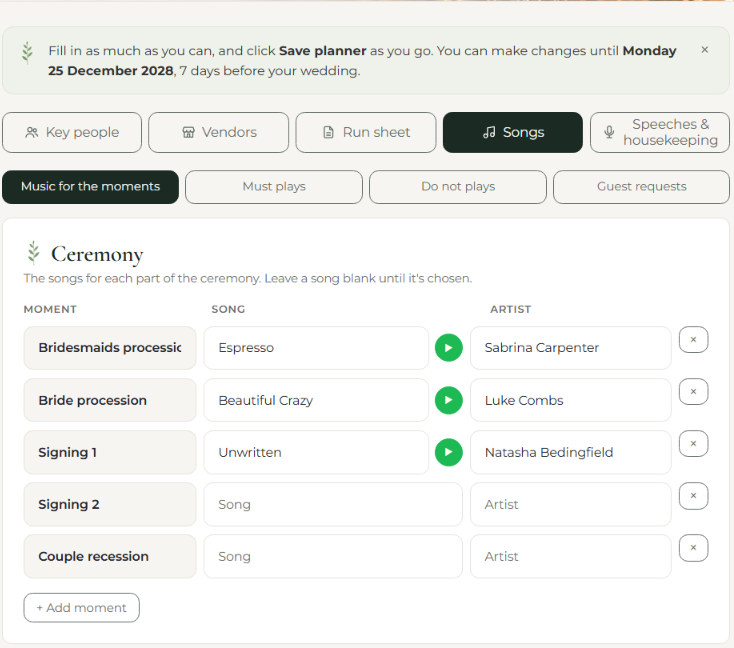Remove the Bridesmaids procession row
The height and width of the screenshot is (648, 734).
coord(693,339)
